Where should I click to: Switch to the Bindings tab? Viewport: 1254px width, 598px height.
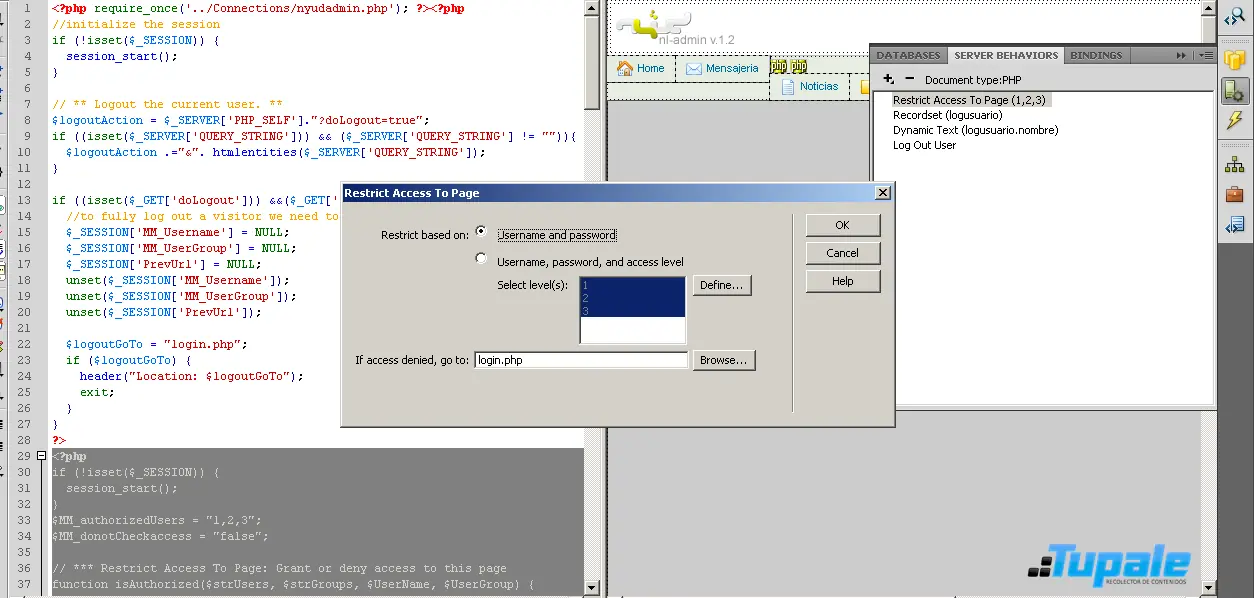(1096, 55)
